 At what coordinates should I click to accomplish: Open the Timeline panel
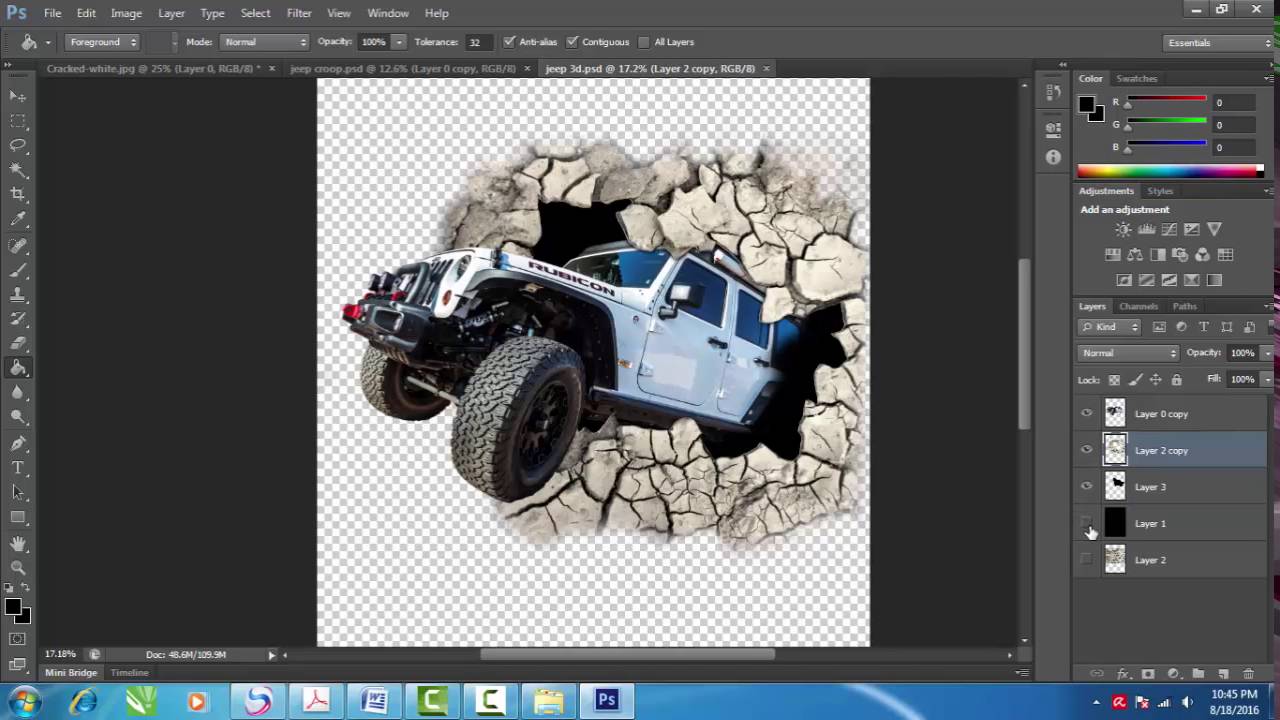coord(129,673)
